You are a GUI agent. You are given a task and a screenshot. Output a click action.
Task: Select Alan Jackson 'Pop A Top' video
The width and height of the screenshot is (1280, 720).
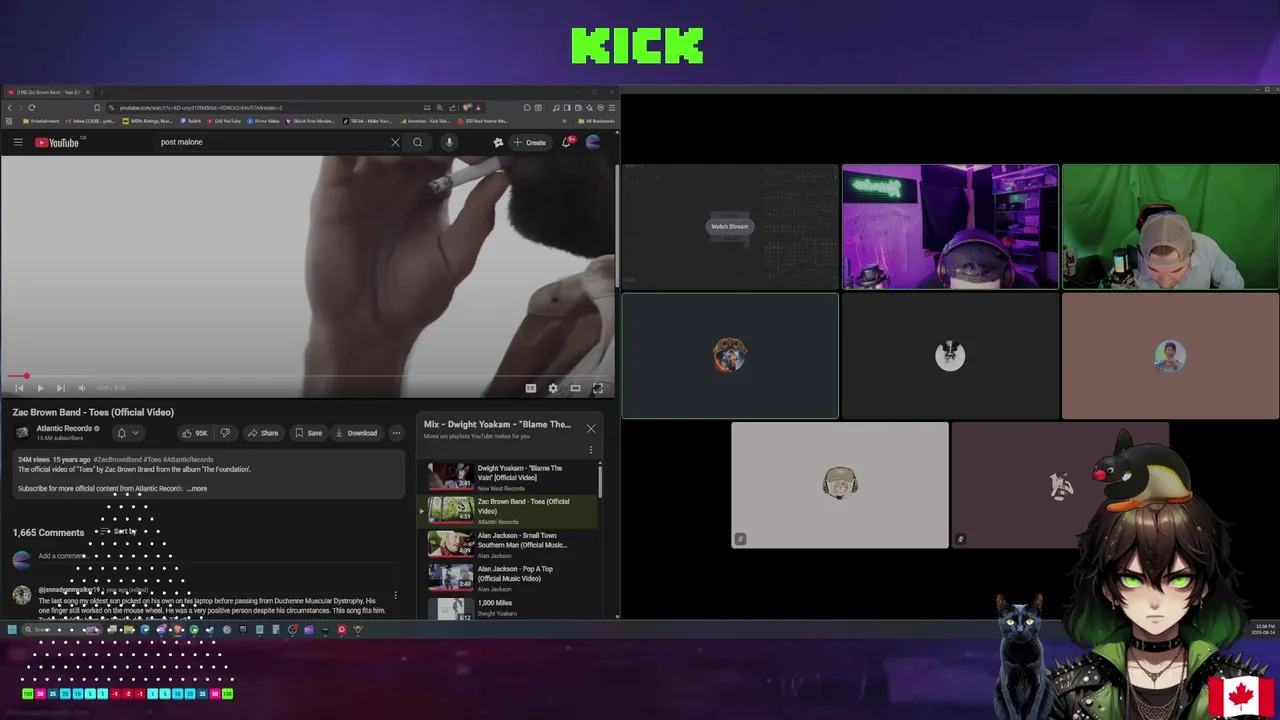coord(509,578)
